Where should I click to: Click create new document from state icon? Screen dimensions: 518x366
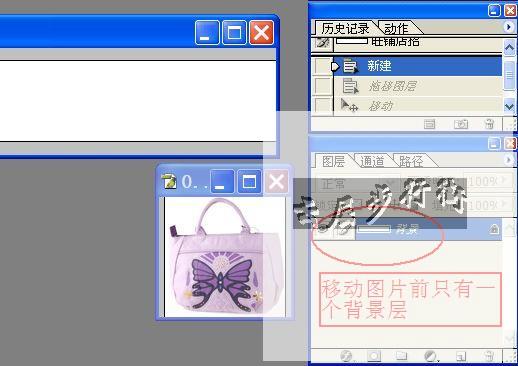[429, 124]
